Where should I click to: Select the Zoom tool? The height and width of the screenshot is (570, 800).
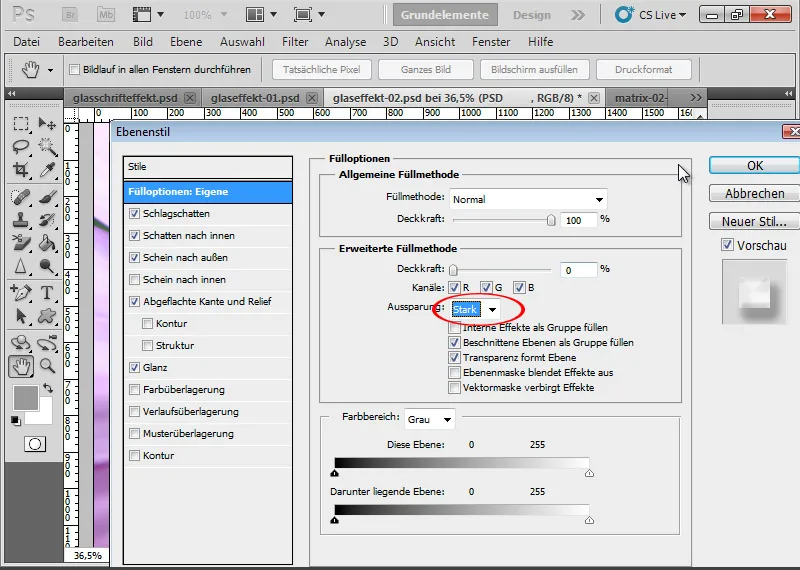pos(47,366)
